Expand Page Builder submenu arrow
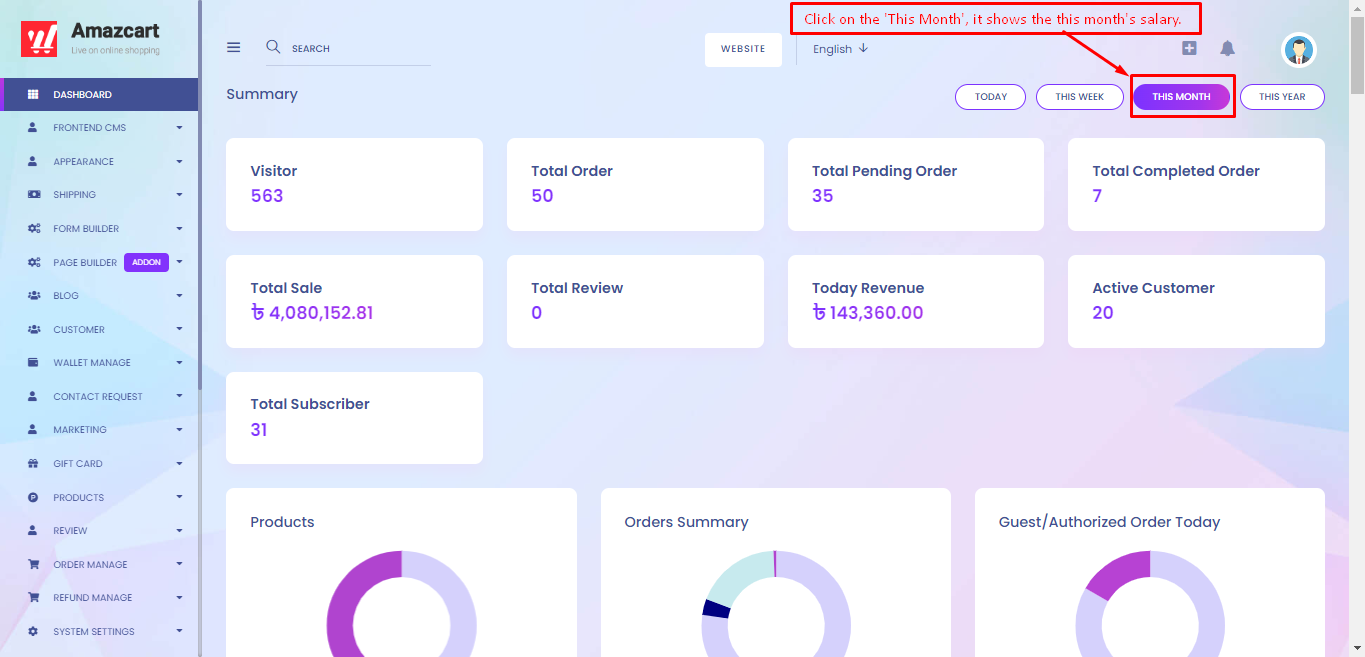 coord(179,262)
